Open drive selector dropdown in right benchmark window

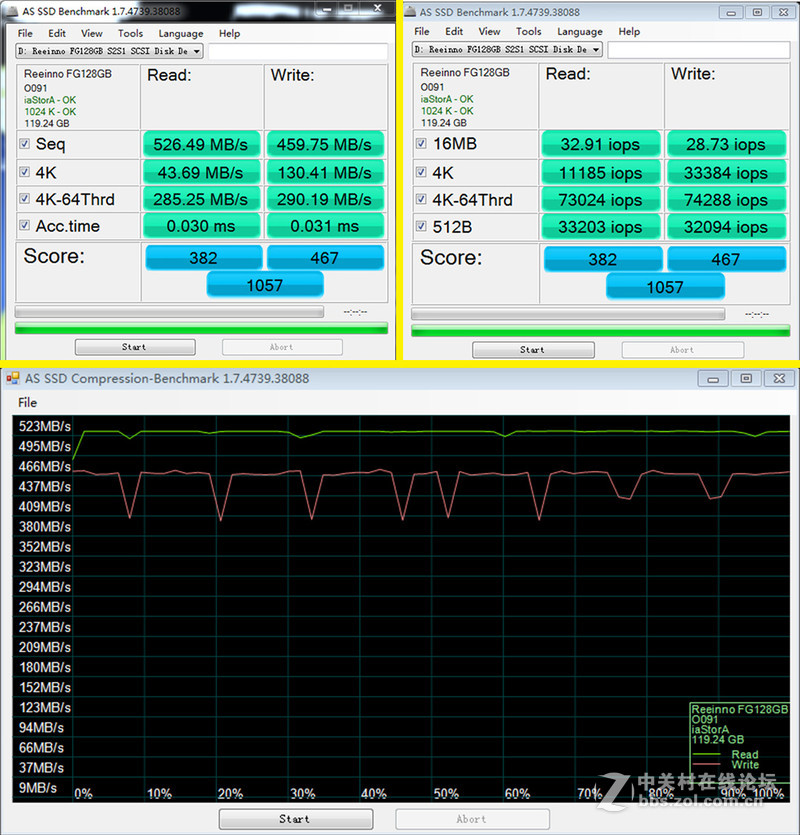click(507, 50)
